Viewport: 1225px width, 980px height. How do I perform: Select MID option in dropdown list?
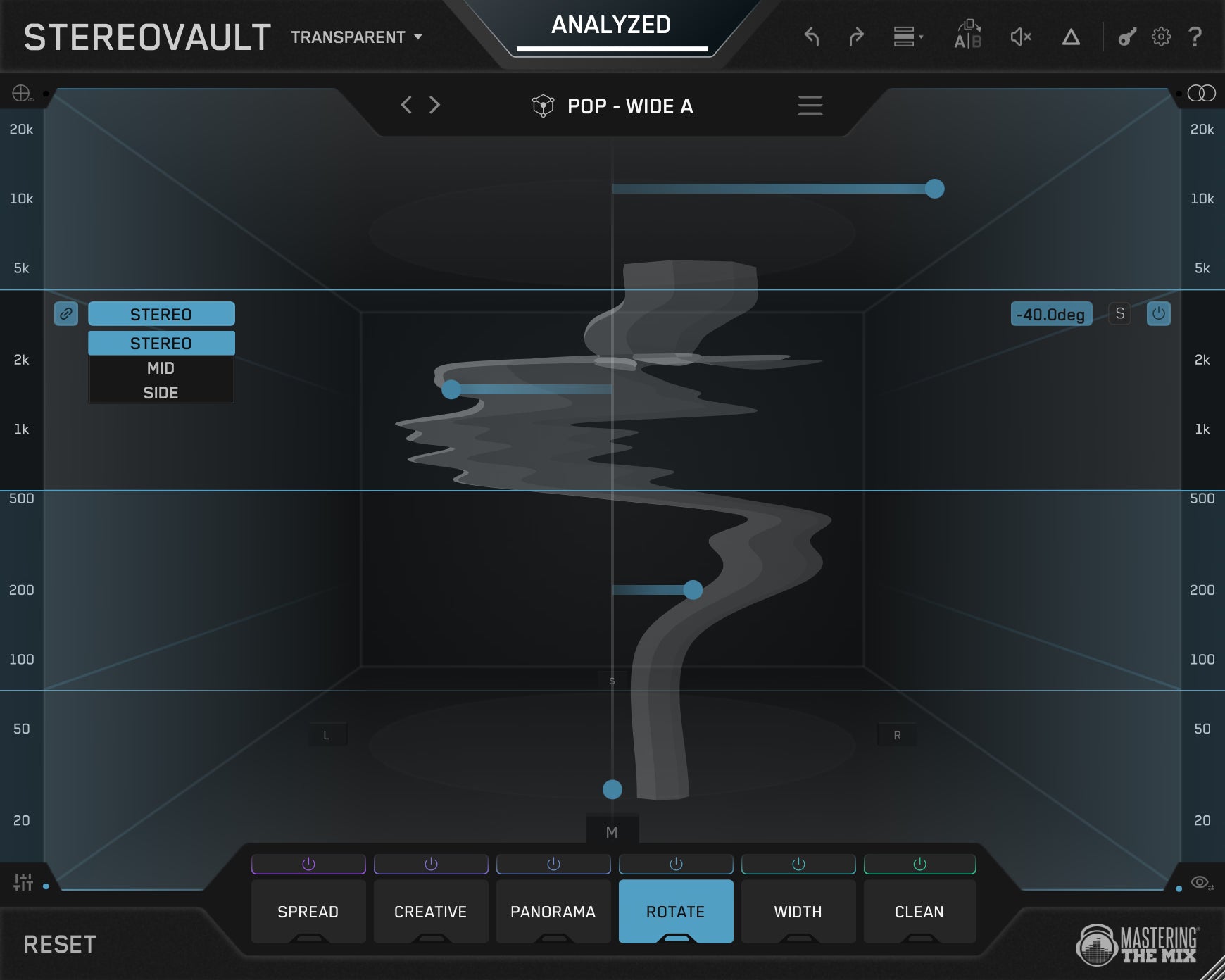[161, 367]
